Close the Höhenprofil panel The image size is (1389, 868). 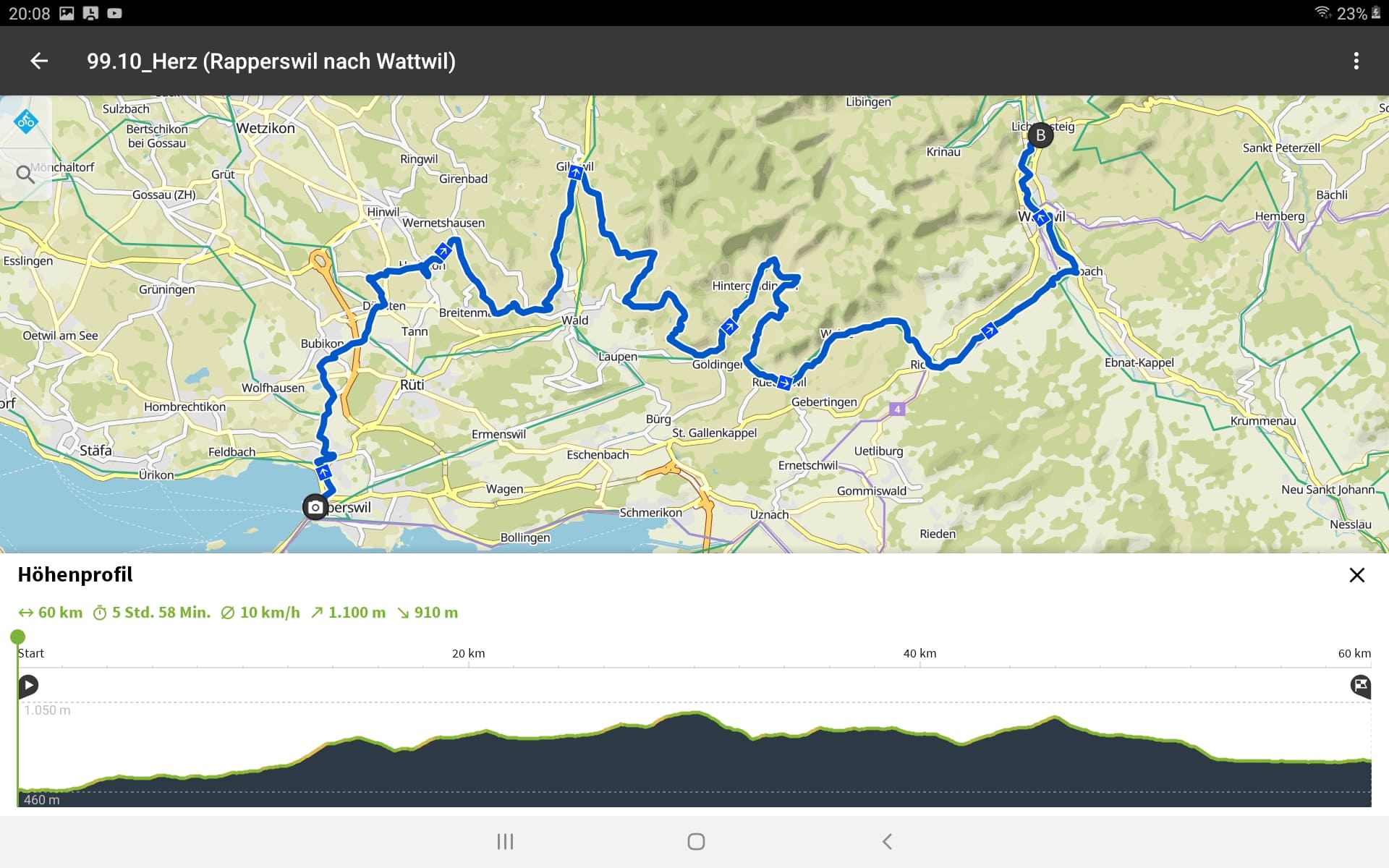[x=1356, y=575]
